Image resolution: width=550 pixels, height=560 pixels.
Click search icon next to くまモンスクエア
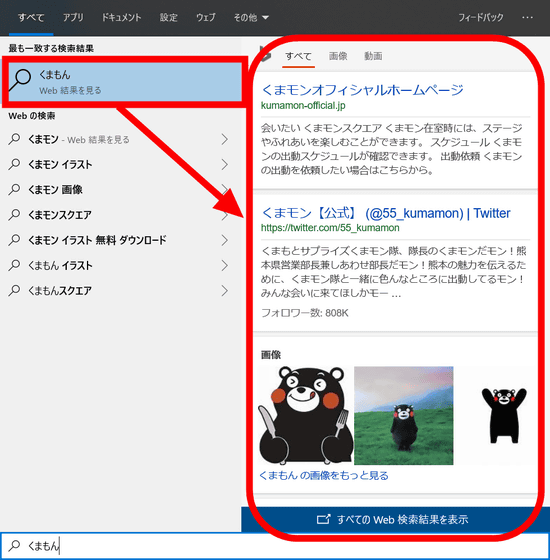pyautogui.click(x=14, y=215)
